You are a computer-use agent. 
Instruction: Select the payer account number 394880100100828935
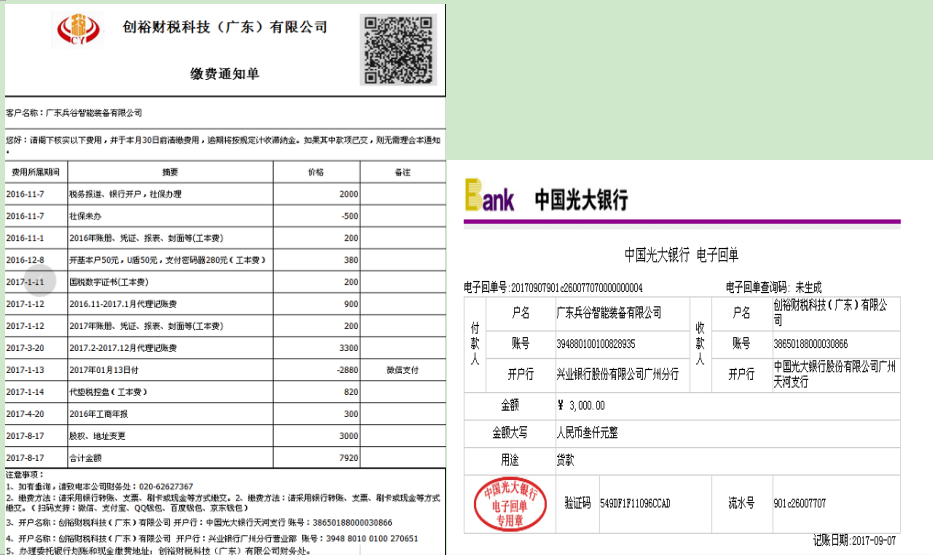pyautogui.click(x=596, y=343)
